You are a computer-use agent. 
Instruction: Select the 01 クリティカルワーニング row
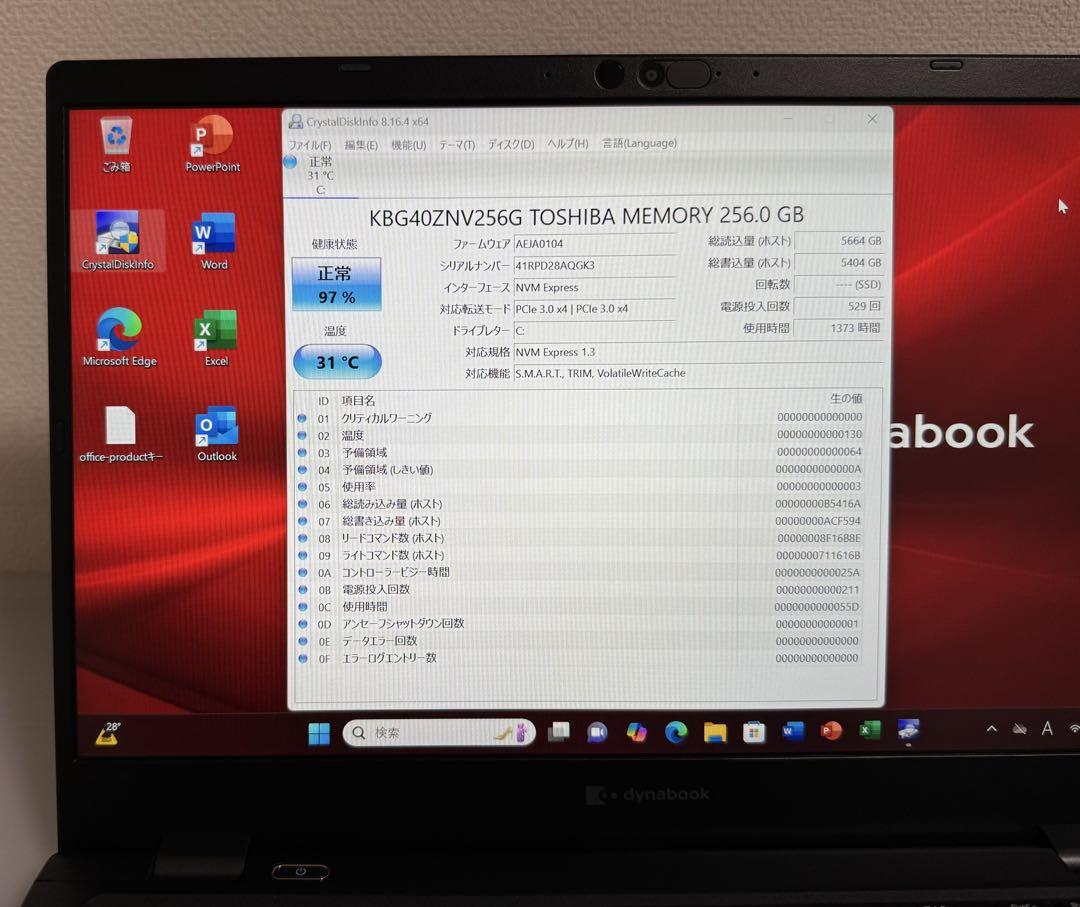pyautogui.click(x=580, y=417)
